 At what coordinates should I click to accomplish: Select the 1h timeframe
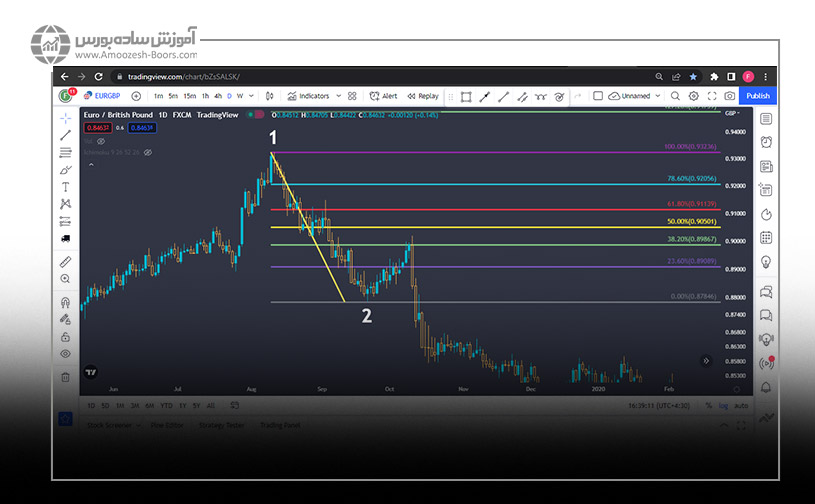pyautogui.click(x=205, y=96)
